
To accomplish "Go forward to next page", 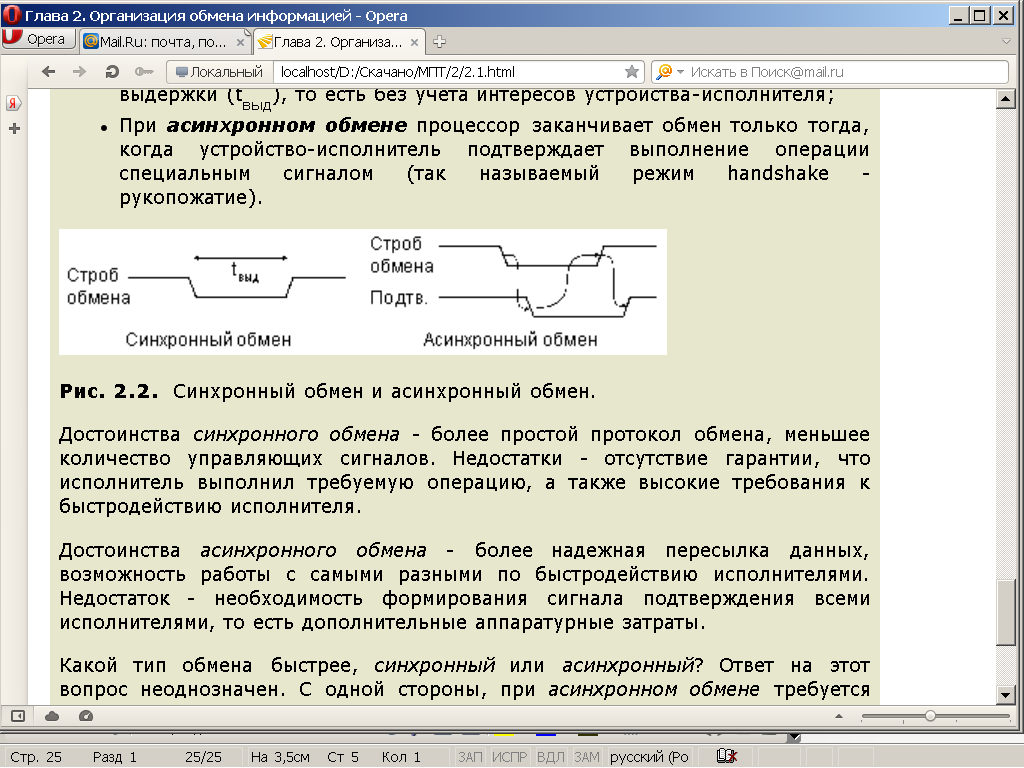I will click(x=79, y=72).
